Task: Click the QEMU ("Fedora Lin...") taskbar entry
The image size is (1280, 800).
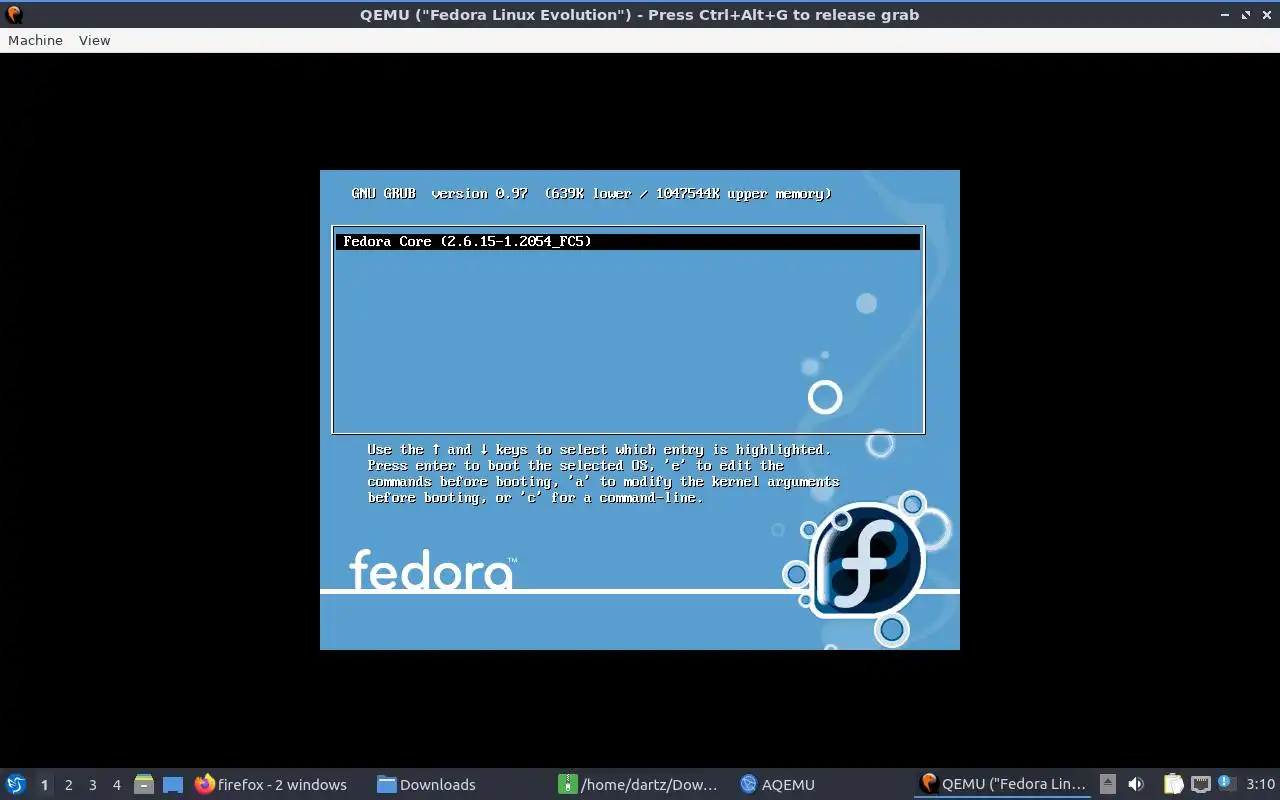Action: pos(1003,784)
